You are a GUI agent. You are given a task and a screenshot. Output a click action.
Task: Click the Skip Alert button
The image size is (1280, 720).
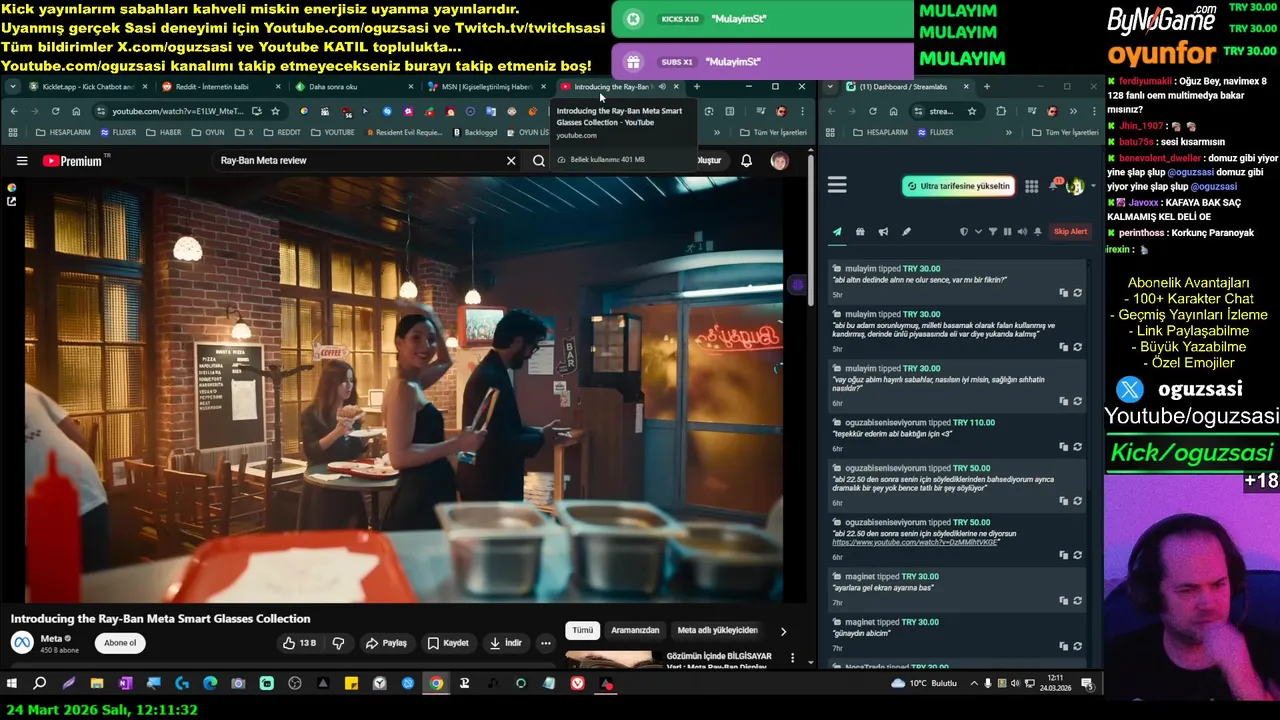[1070, 232]
